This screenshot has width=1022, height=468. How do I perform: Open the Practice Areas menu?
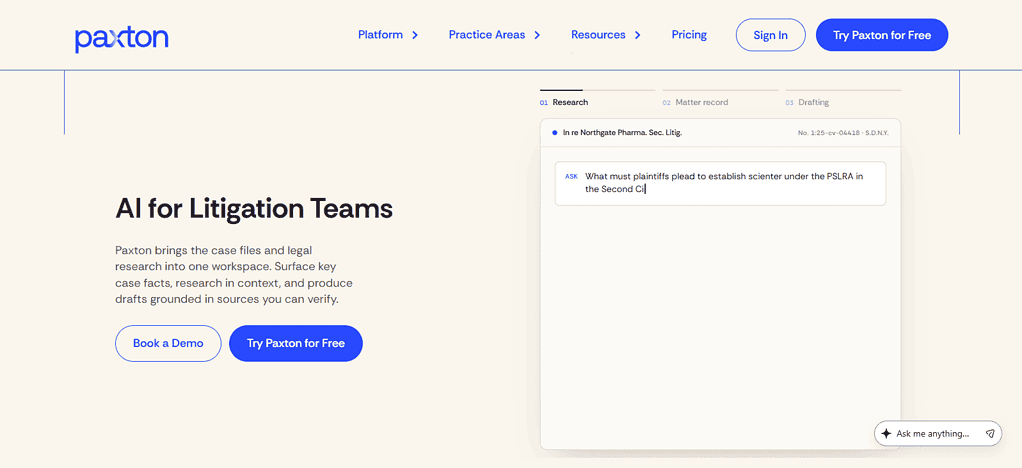pyautogui.click(x=487, y=35)
